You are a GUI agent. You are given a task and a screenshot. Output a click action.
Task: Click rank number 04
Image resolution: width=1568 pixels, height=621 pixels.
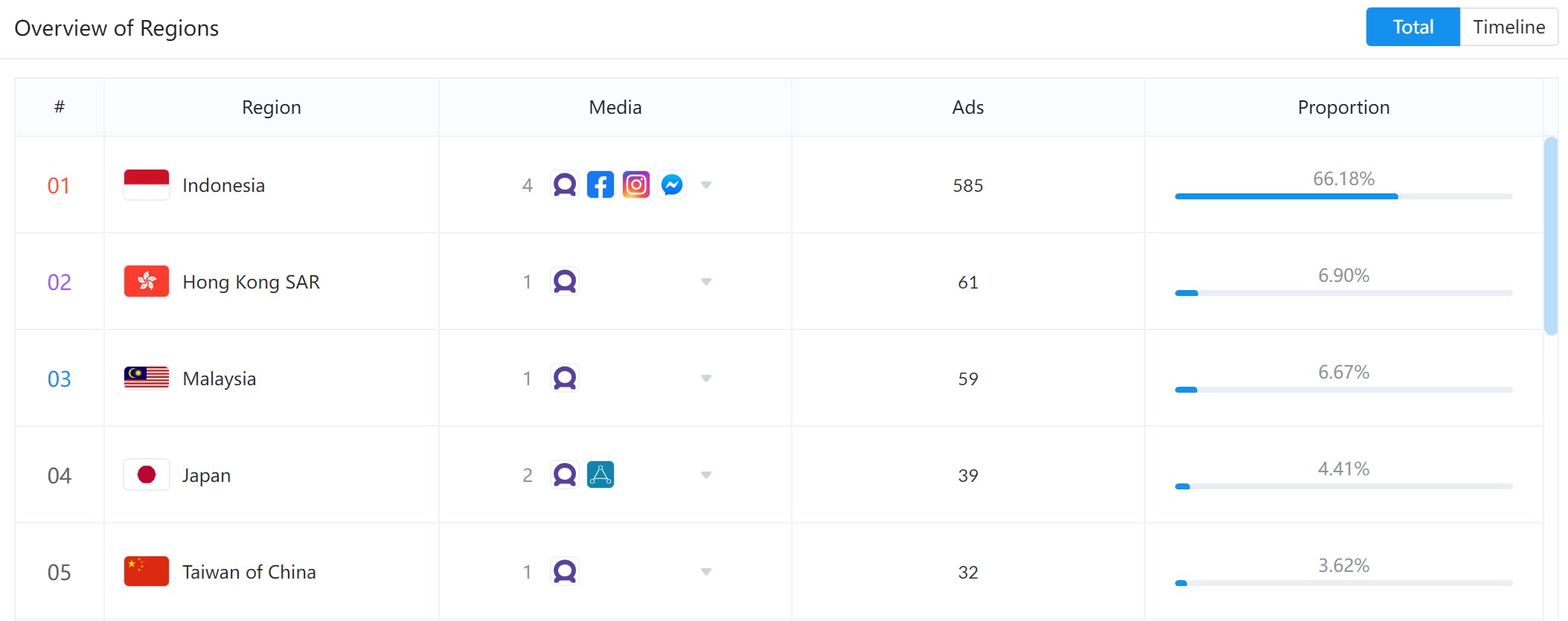pos(60,475)
